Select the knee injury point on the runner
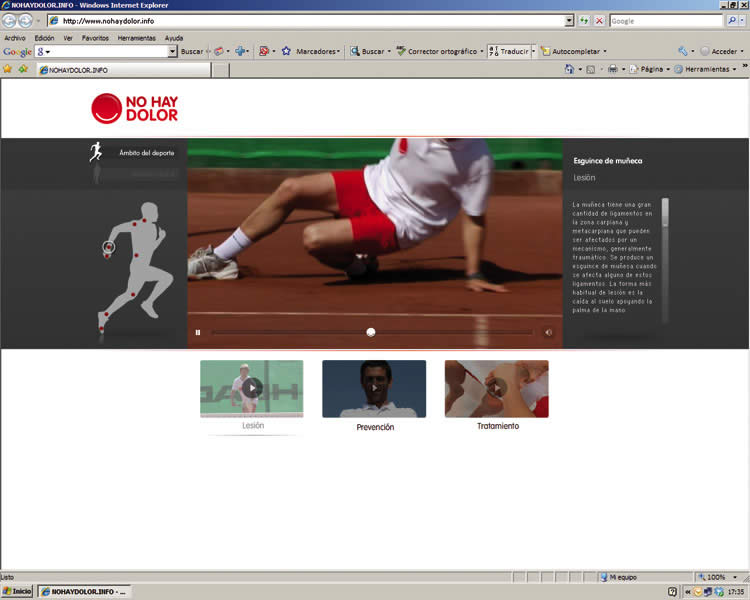 (132, 294)
